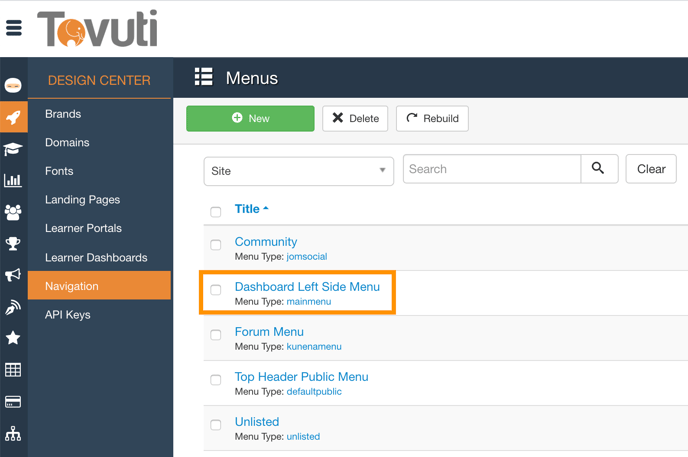Open the hamburger menu icon
The width and height of the screenshot is (688, 457).
tap(14, 28)
